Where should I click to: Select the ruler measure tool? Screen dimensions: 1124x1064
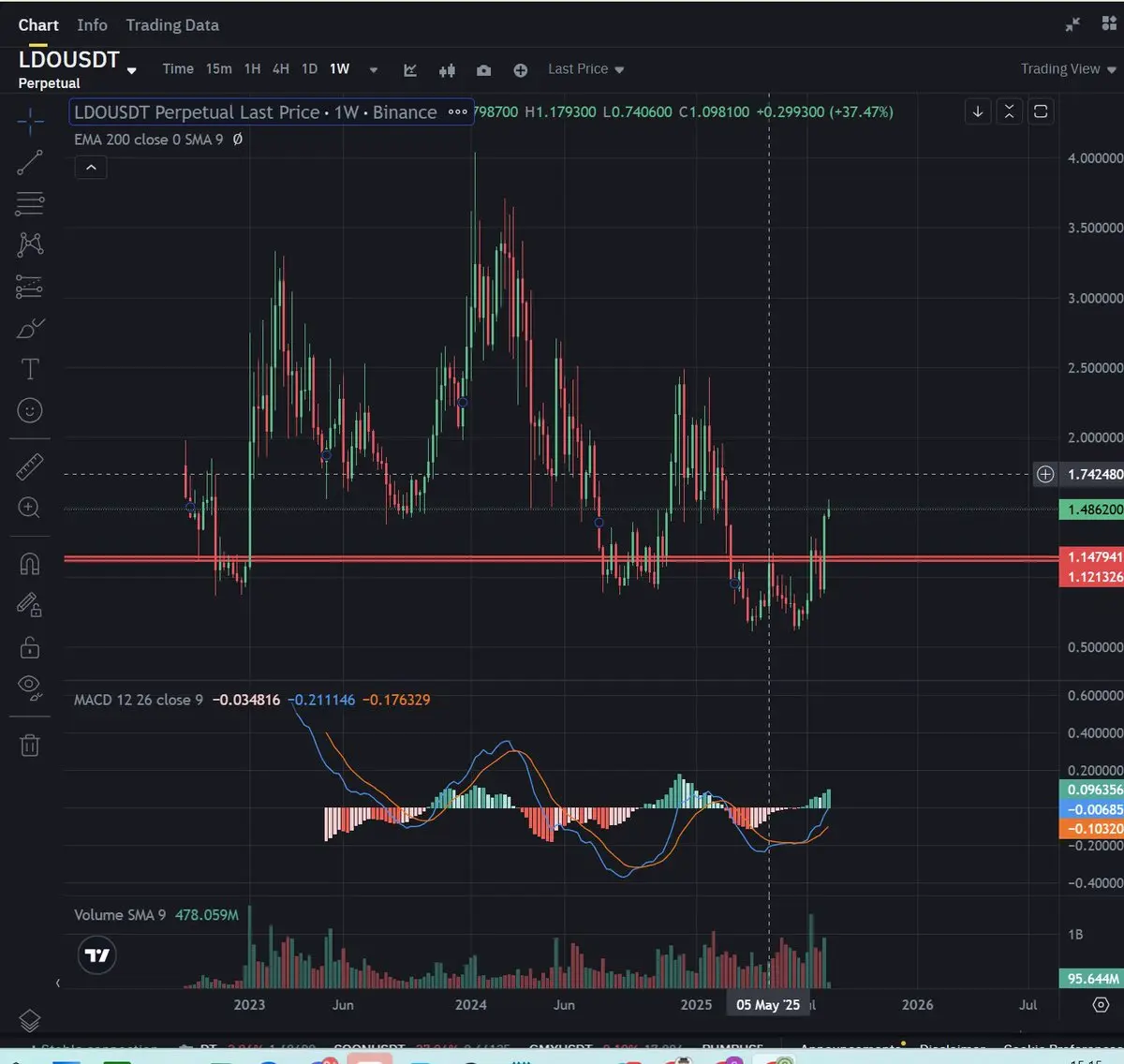30,466
